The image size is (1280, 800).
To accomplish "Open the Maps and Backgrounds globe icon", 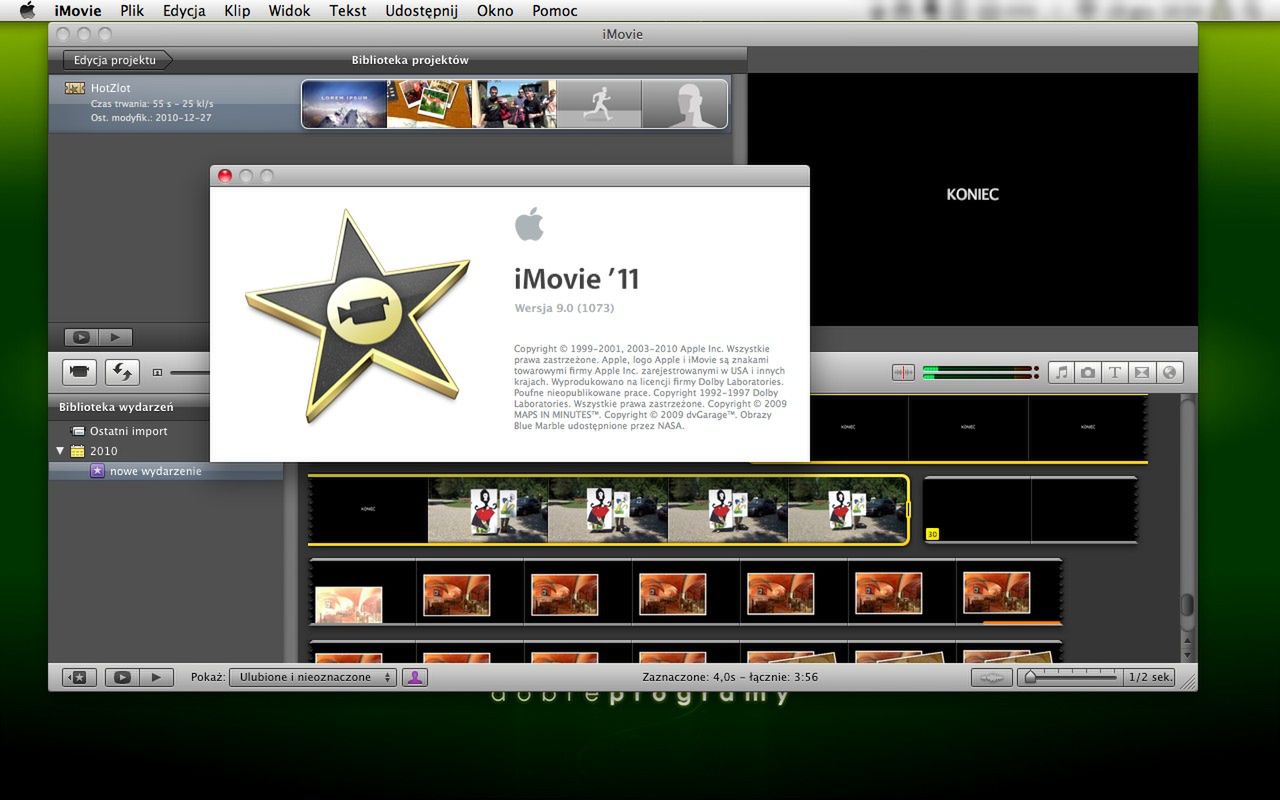I will (x=1169, y=372).
